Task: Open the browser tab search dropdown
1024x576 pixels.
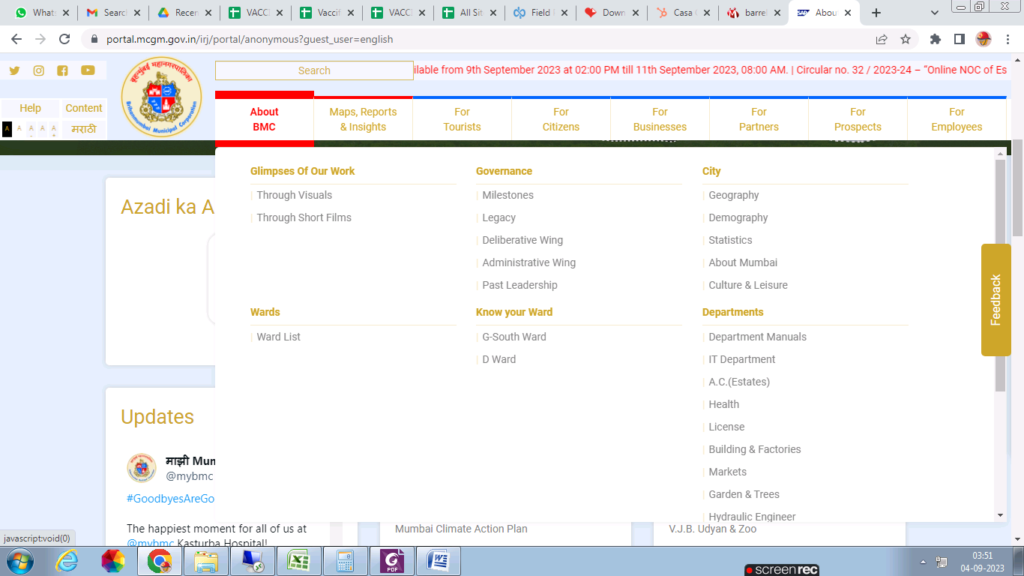Action: (935, 12)
